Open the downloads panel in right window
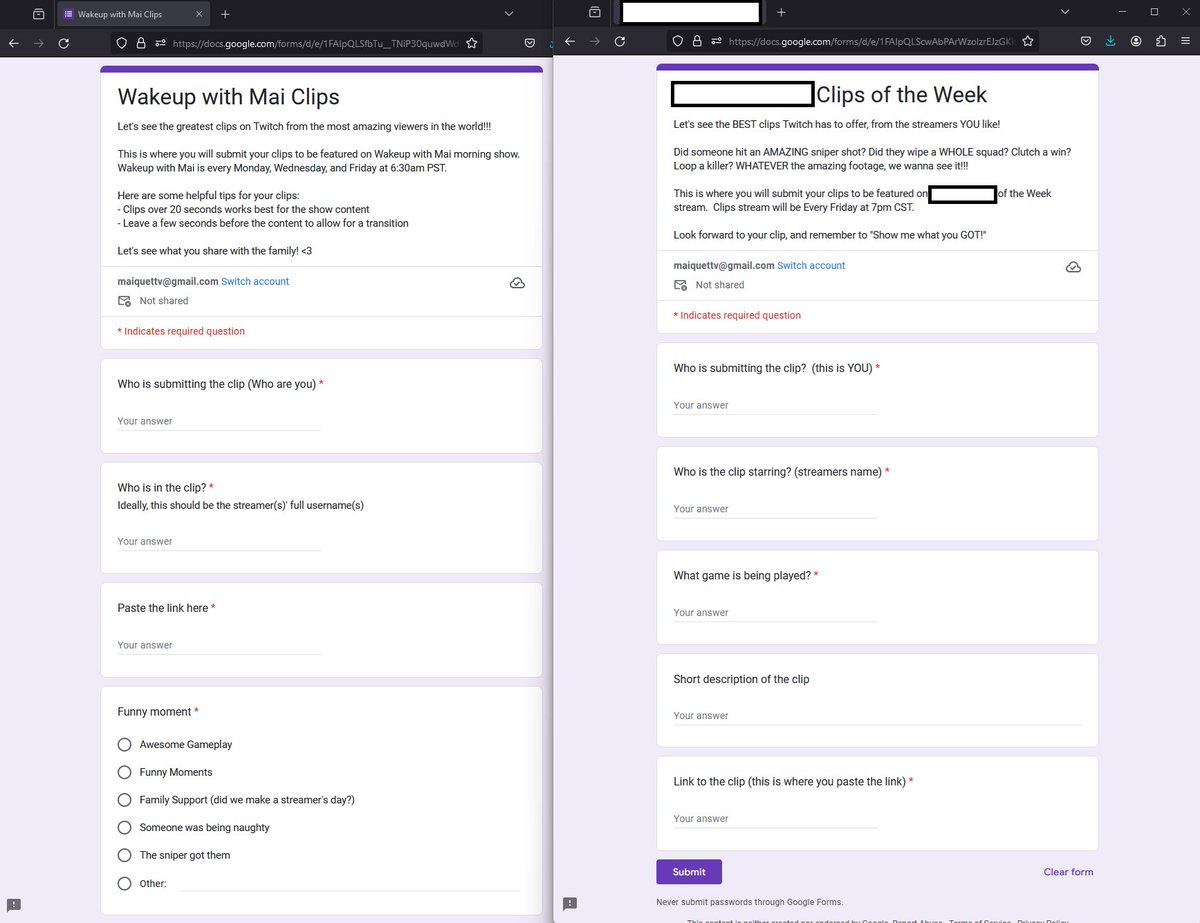 tap(1111, 41)
